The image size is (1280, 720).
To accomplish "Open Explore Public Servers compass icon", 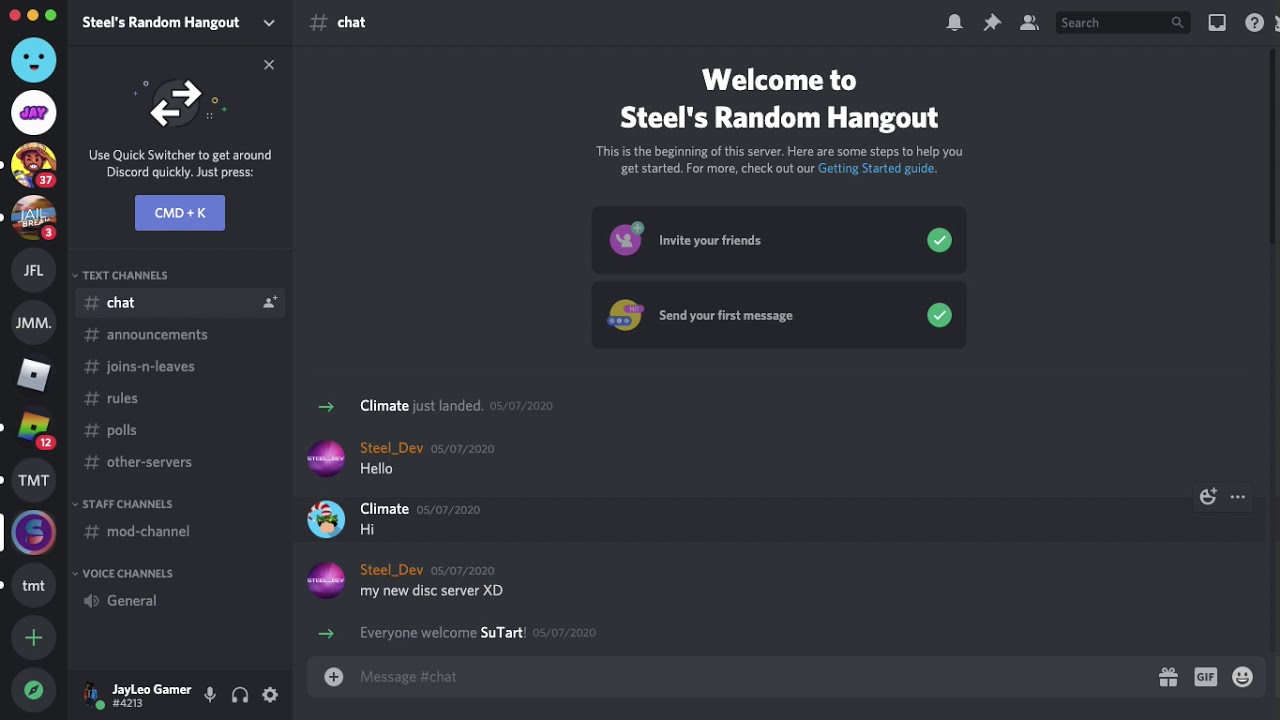I will [x=34, y=690].
